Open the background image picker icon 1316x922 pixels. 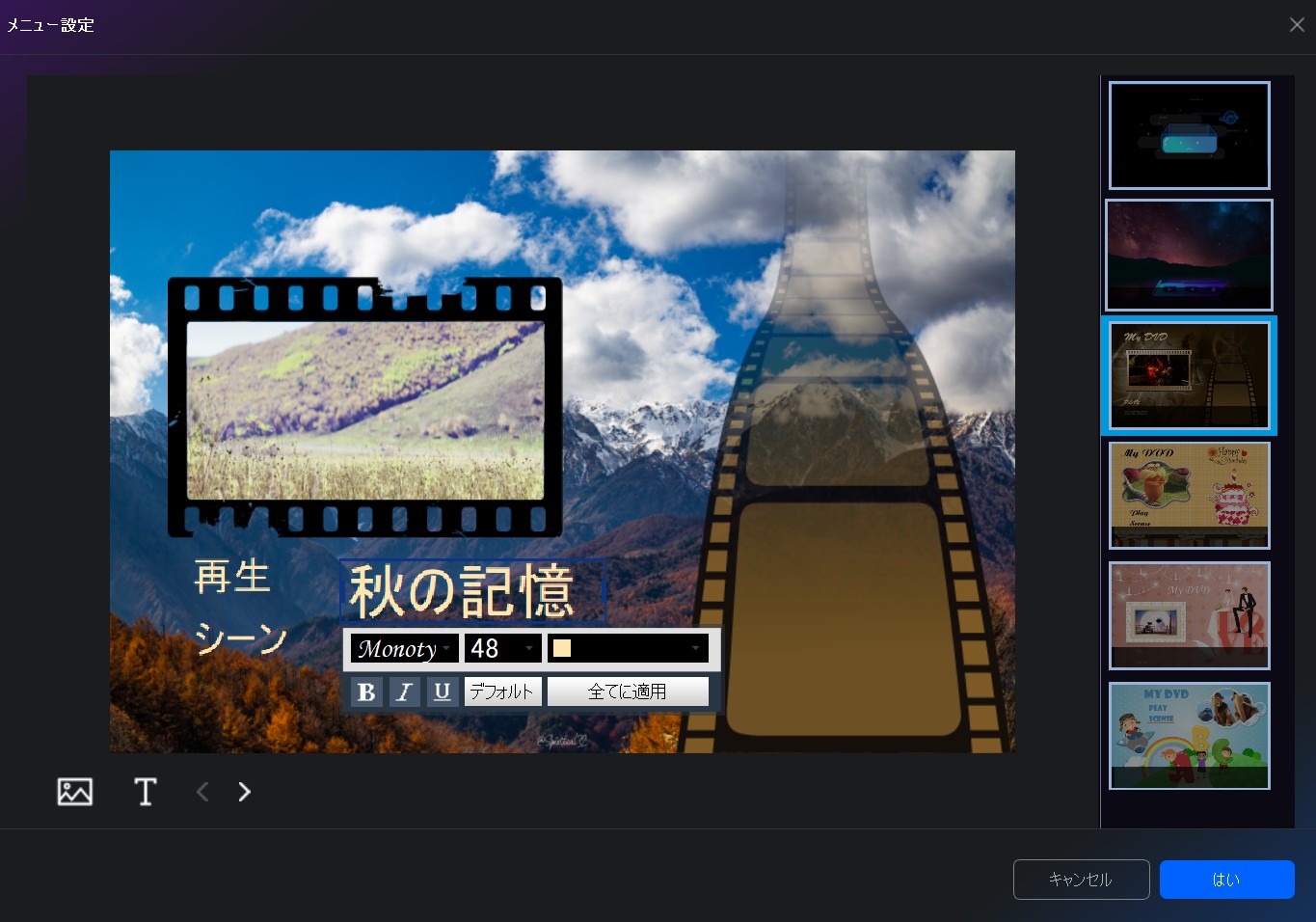(74, 792)
